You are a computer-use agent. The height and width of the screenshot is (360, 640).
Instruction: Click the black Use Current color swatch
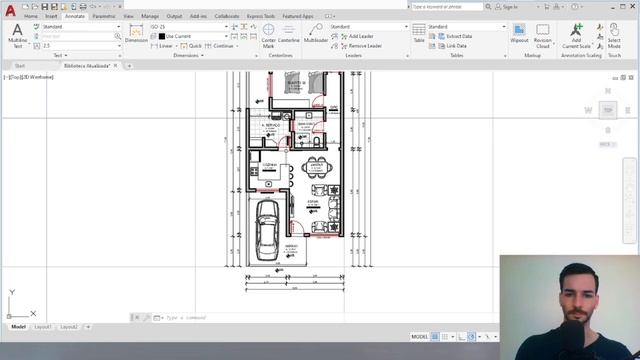tap(162, 36)
